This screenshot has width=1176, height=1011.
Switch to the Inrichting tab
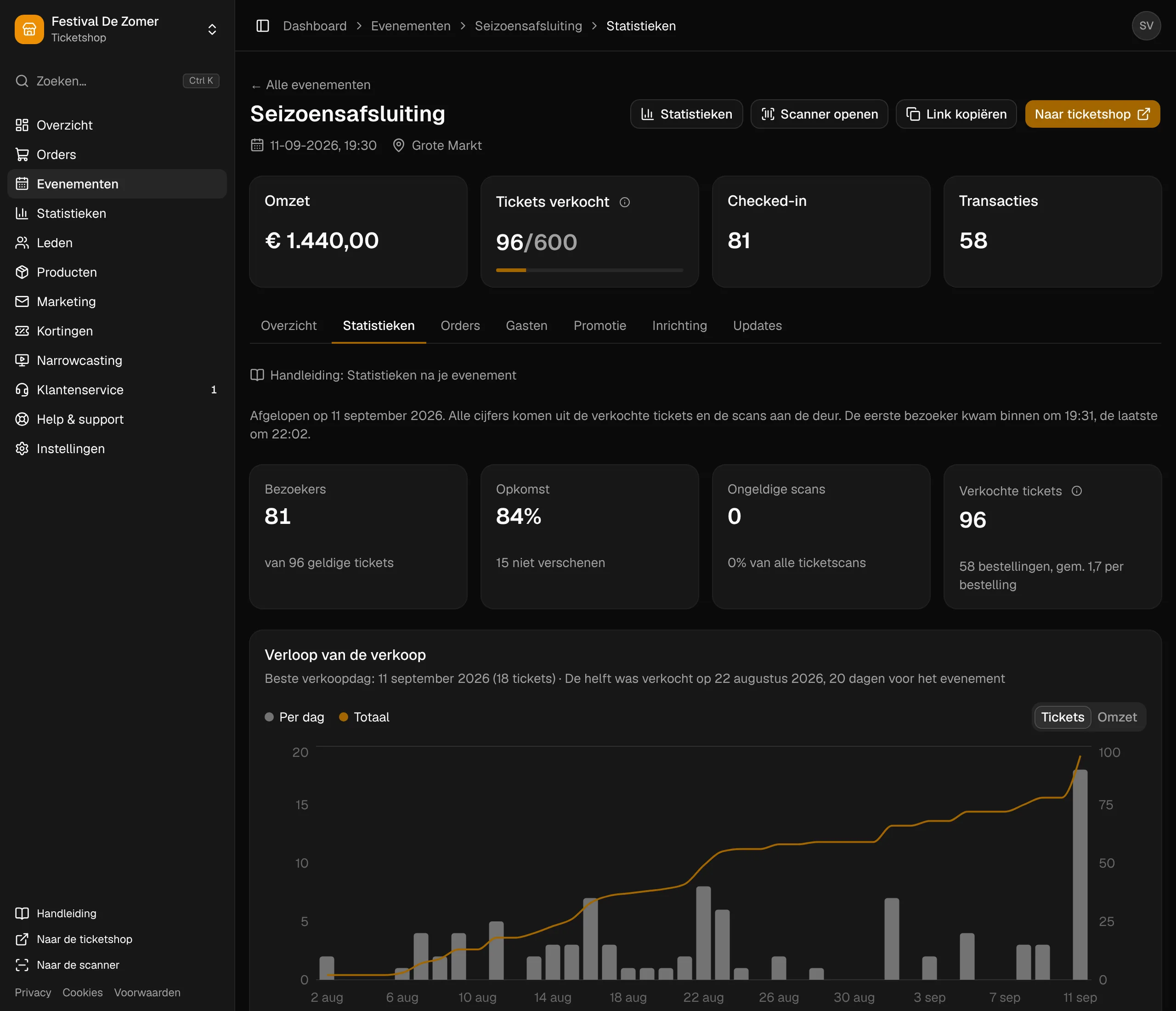click(679, 326)
